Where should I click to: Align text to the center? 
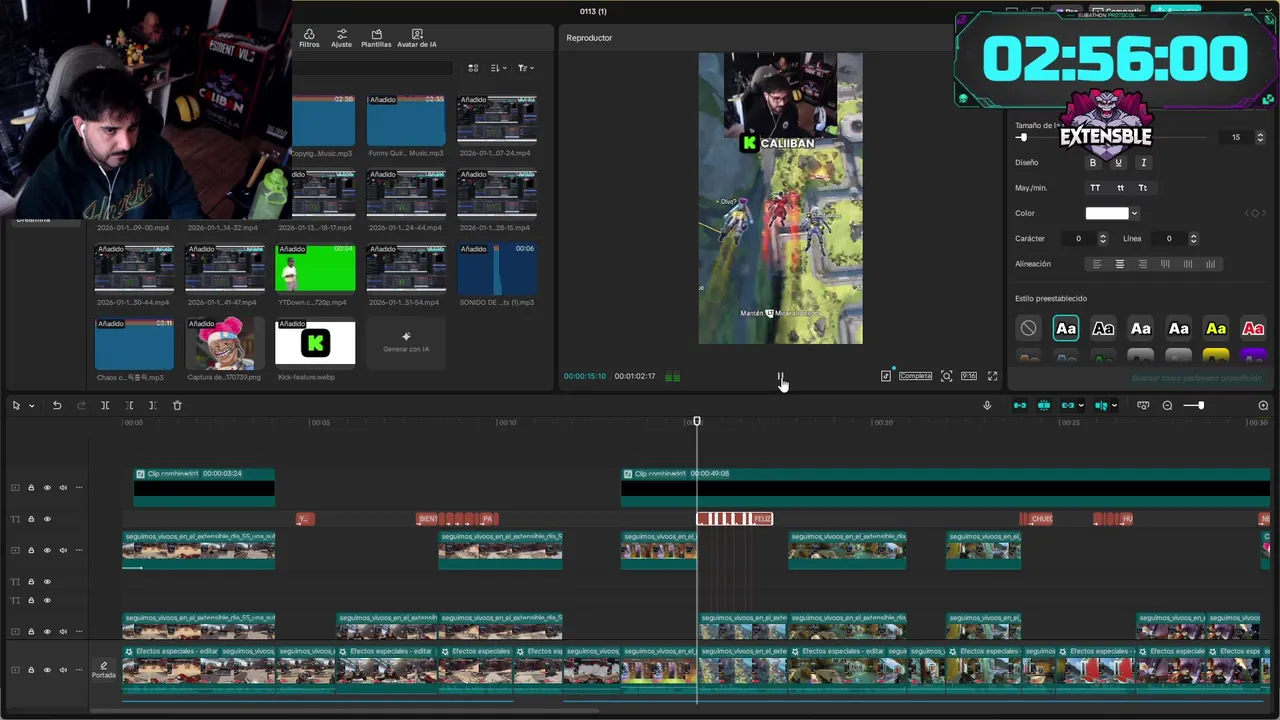point(1119,264)
